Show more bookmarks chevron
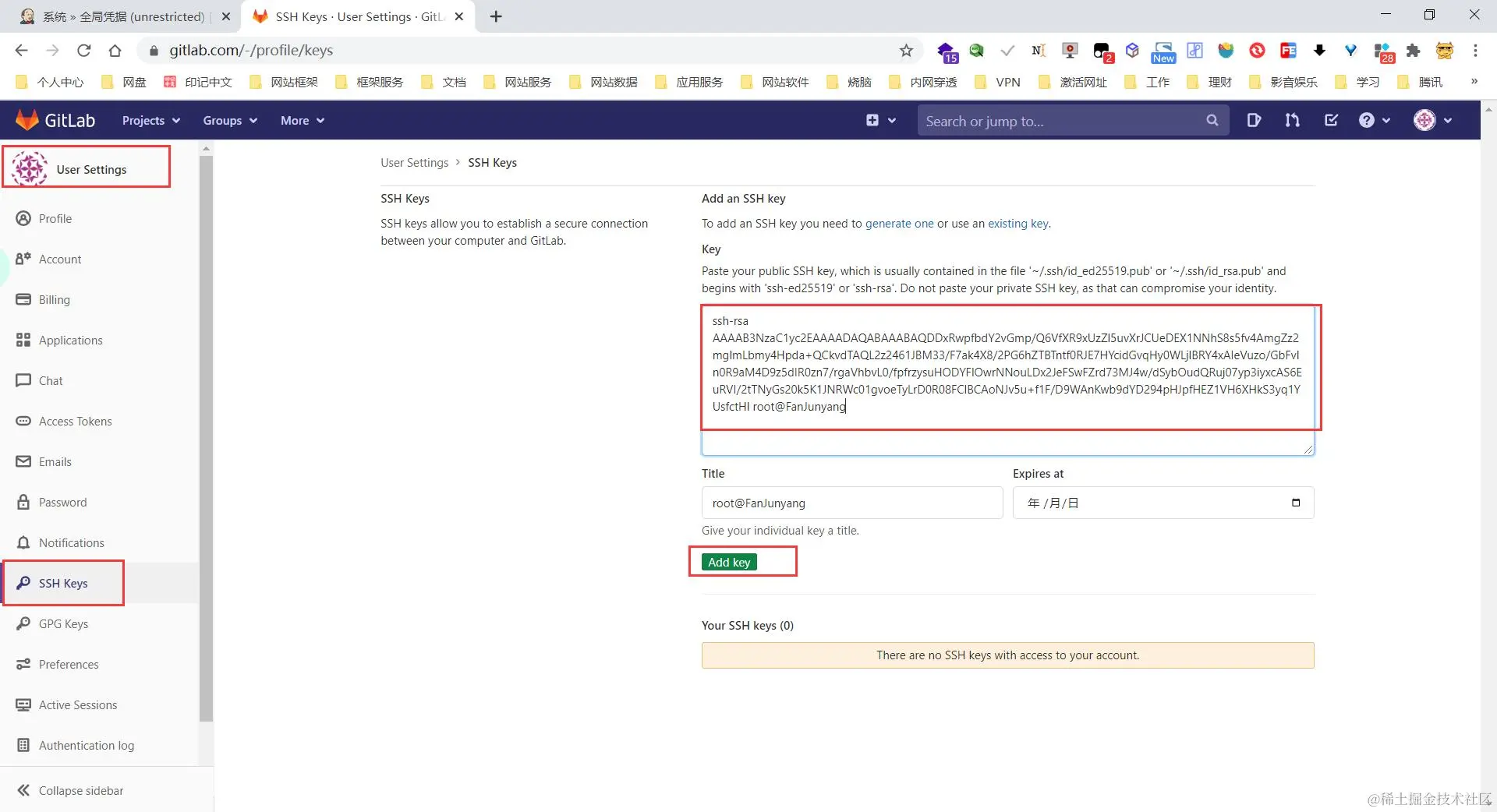The height and width of the screenshot is (812, 1497). (x=1474, y=81)
